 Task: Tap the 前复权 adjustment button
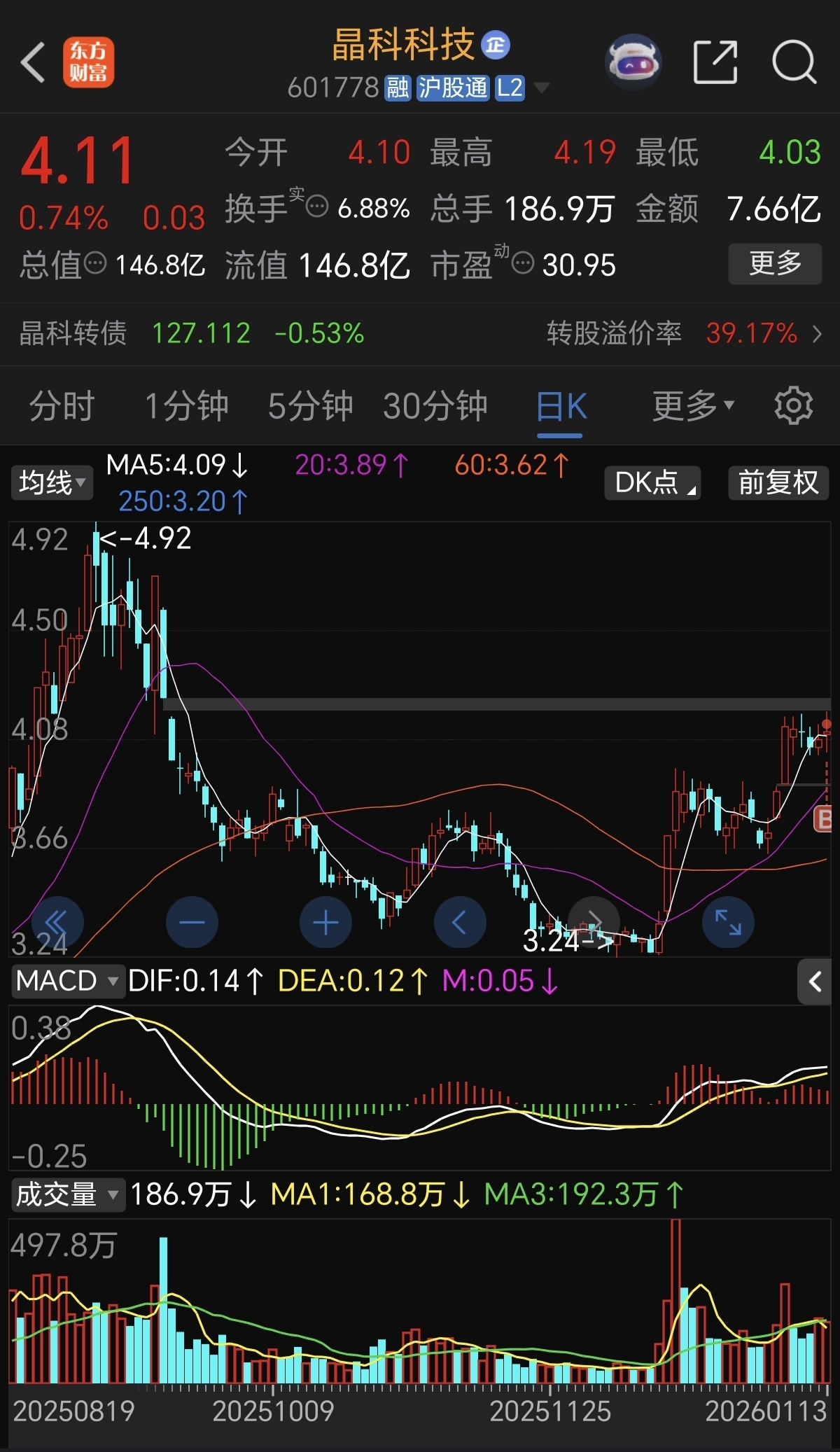click(778, 482)
